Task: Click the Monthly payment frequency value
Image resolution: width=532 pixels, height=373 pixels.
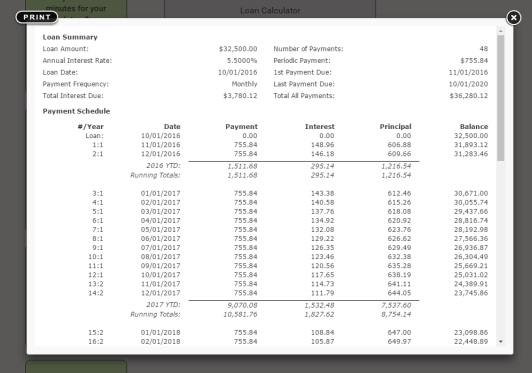Action: [x=244, y=84]
